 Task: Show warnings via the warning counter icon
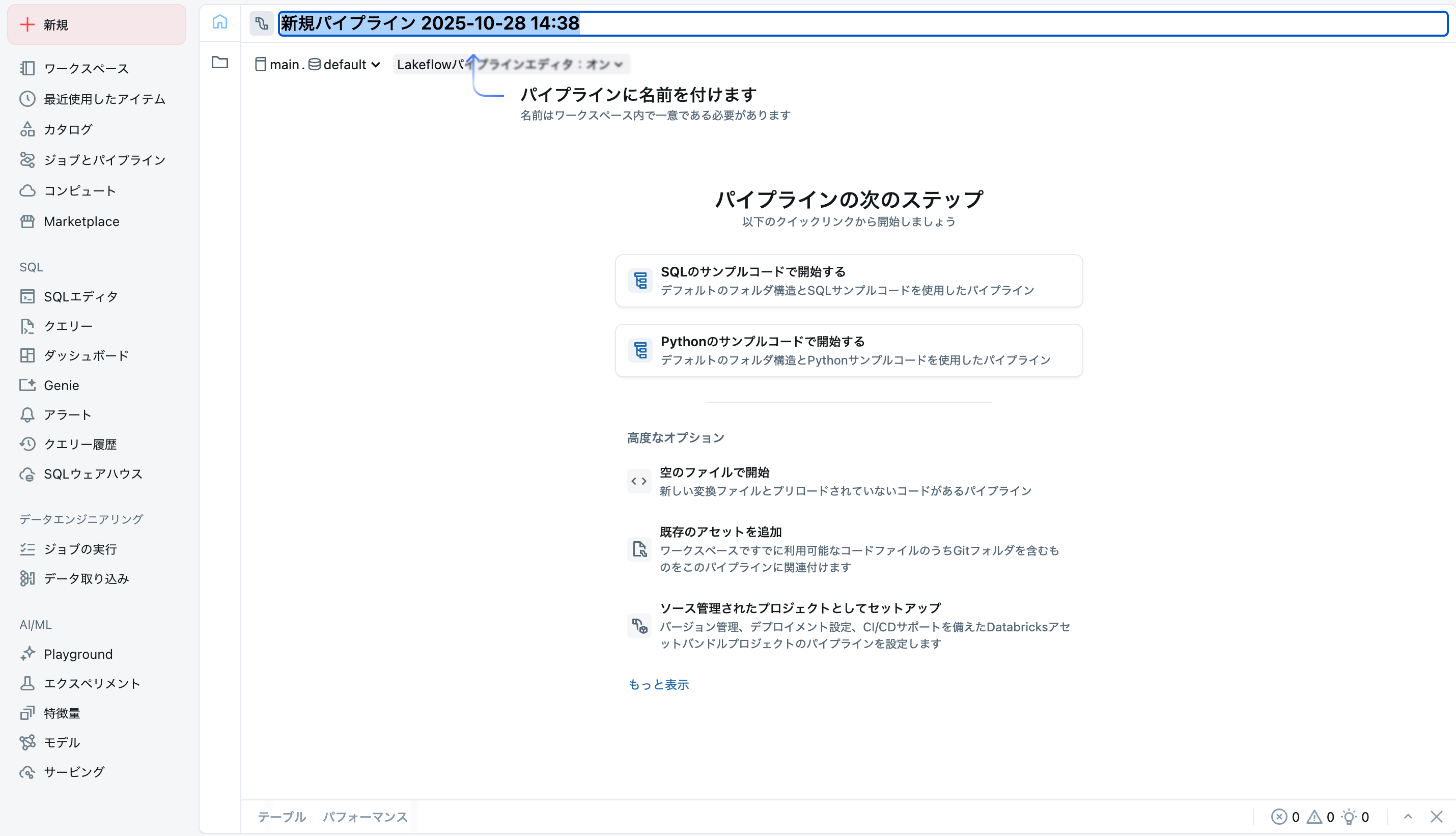pyautogui.click(x=1314, y=816)
